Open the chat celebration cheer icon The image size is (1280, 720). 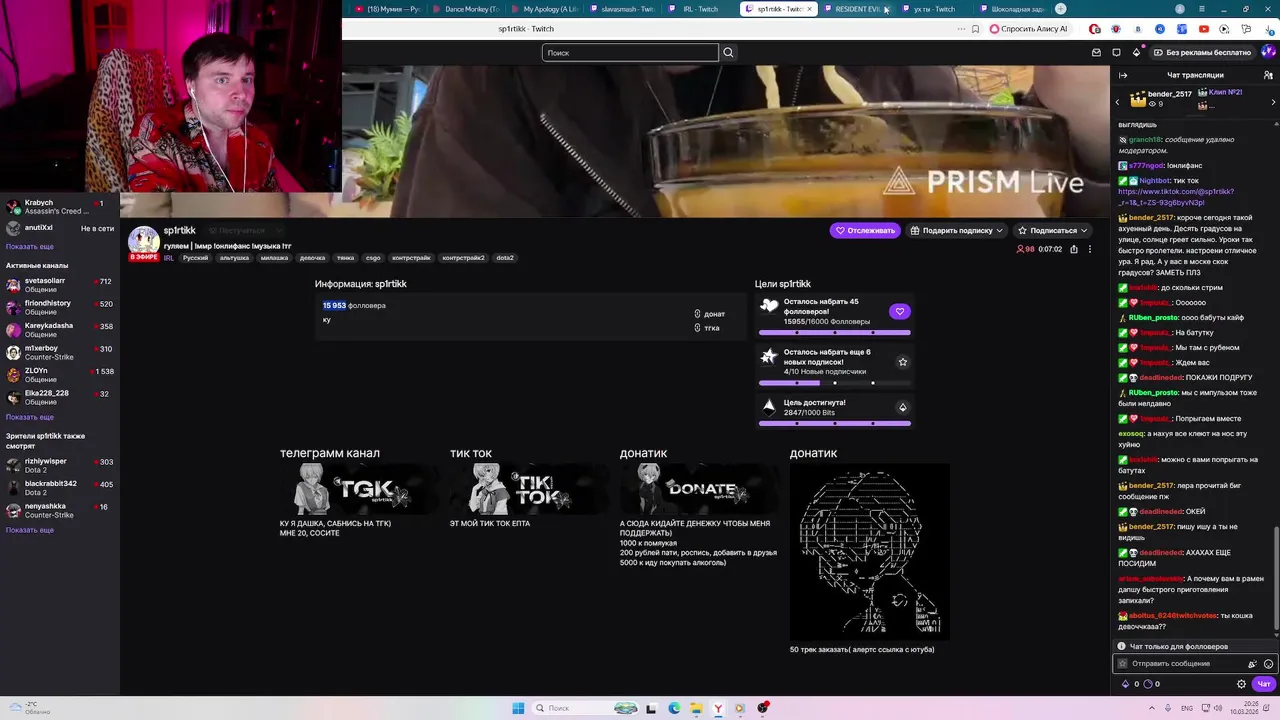point(1252,664)
